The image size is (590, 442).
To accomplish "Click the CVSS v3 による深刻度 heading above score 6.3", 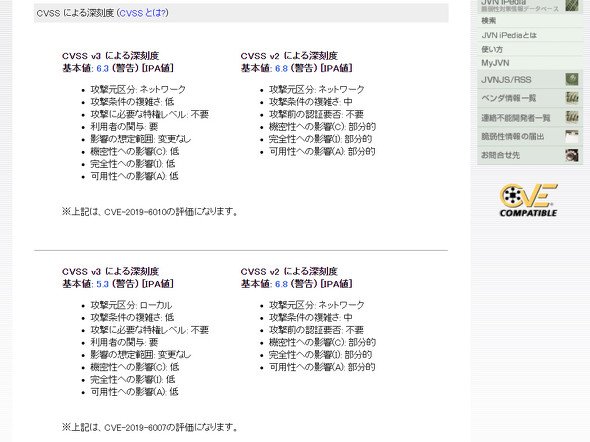I will (111, 56).
